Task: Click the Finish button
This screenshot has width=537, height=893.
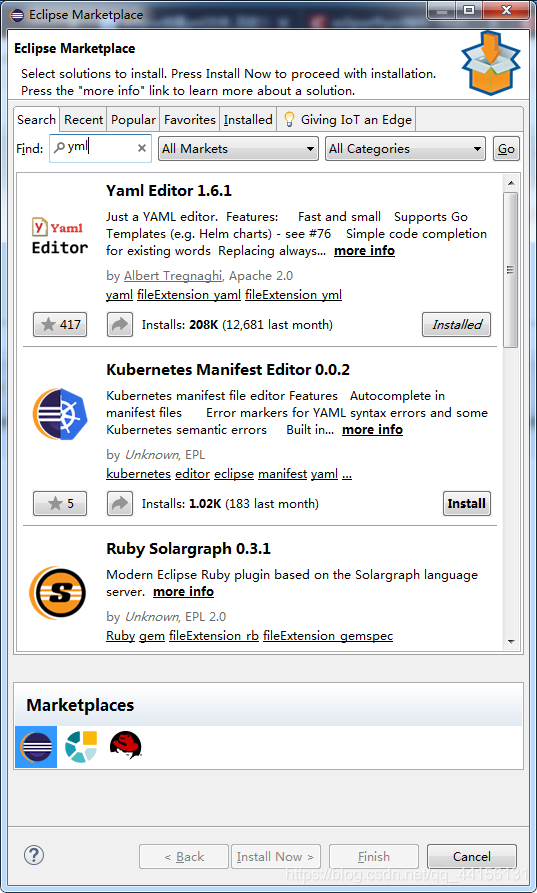Action: (374, 857)
